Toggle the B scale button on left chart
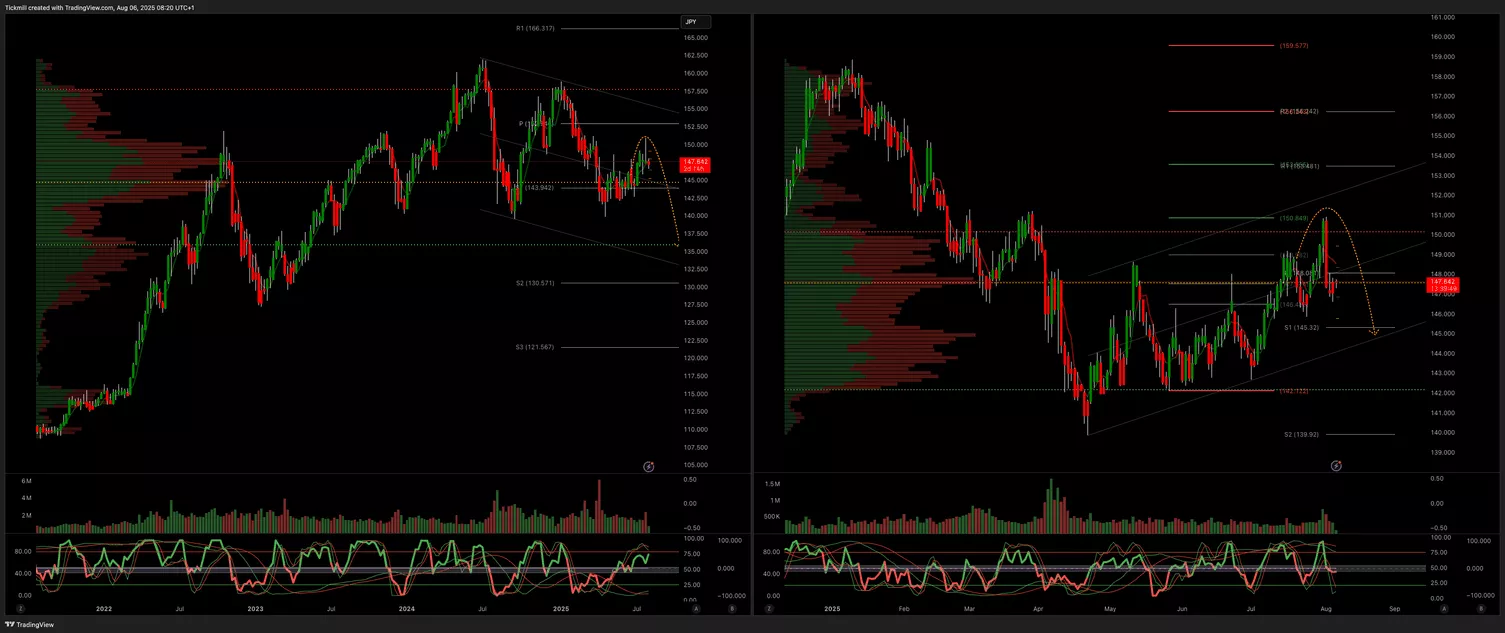This screenshot has height=633, width=1505. 732,608
